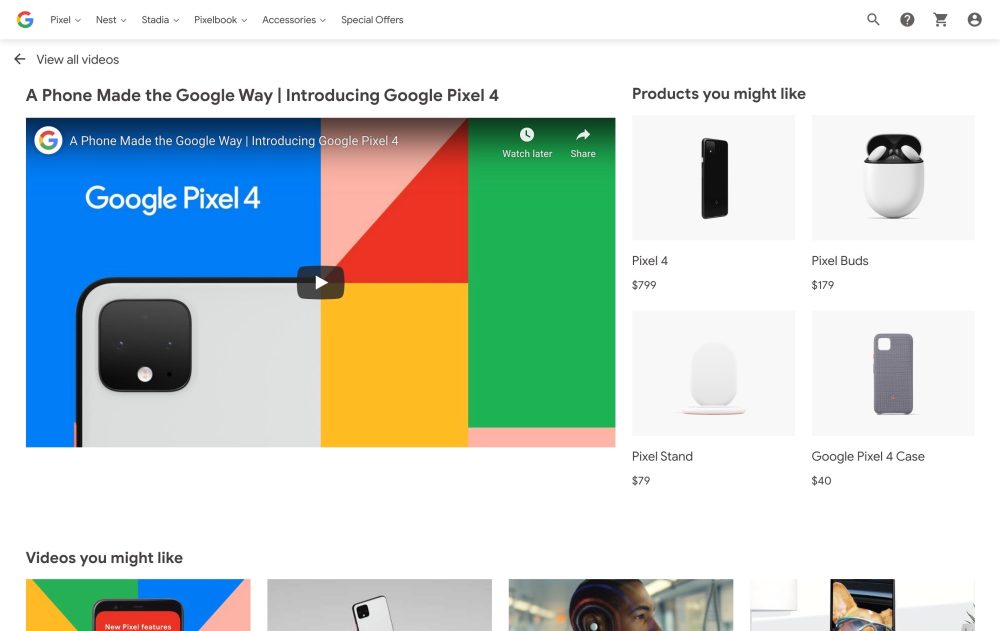The image size is (1000, 631).
Task: Go to Special Offers
Action: (372, 20)
